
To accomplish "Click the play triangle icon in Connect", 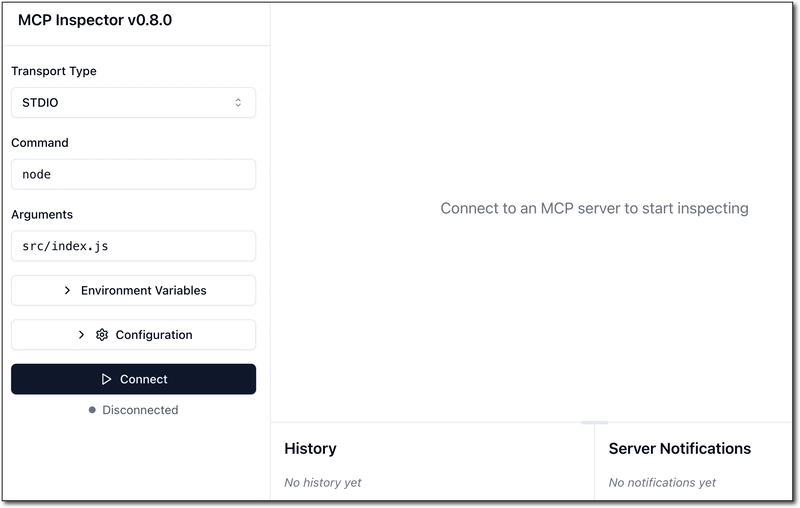I will tap(106, 379).
